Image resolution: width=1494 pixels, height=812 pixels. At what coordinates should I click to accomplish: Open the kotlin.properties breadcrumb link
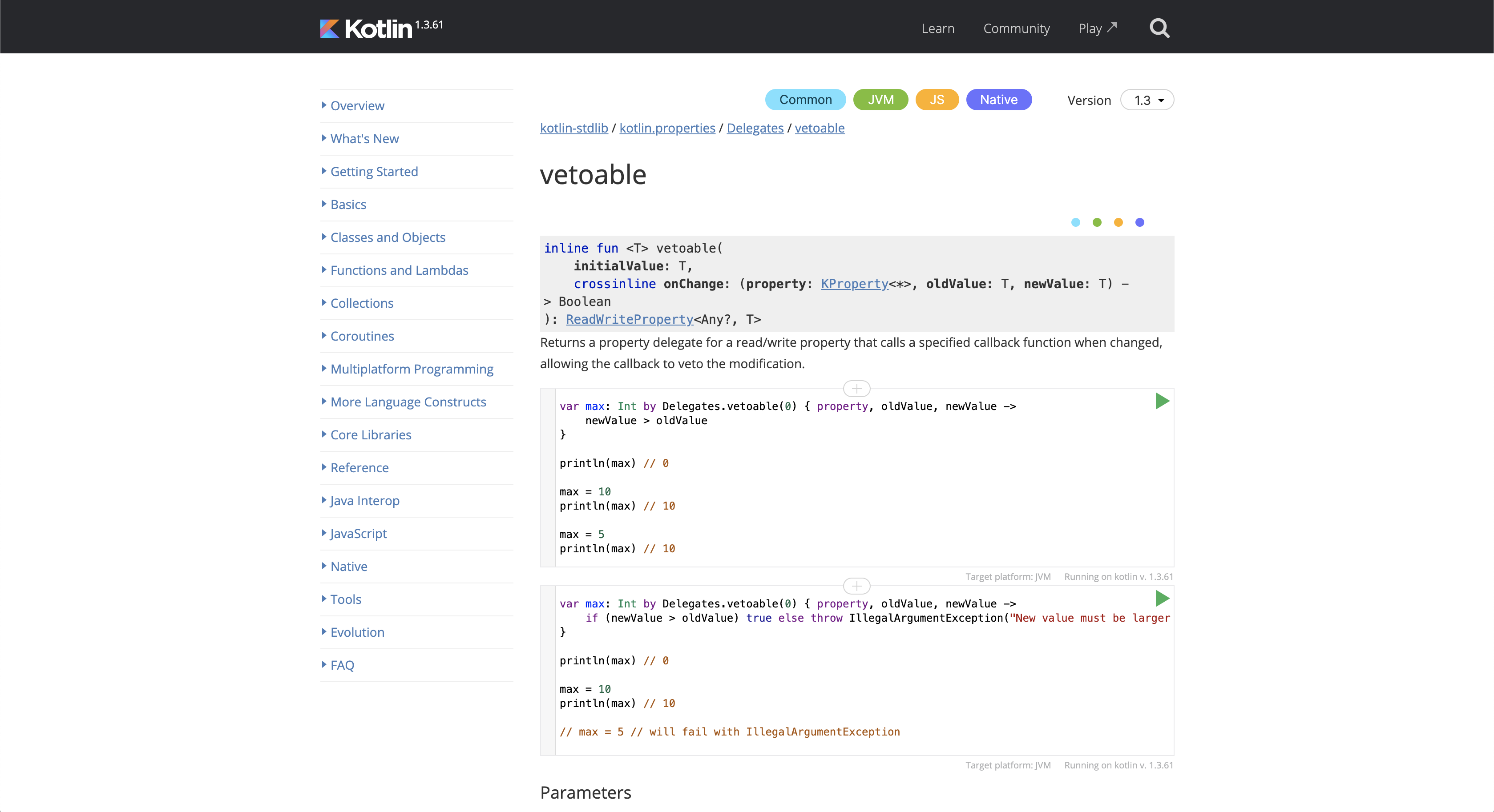pyautogui.click(x=667, y=128)
